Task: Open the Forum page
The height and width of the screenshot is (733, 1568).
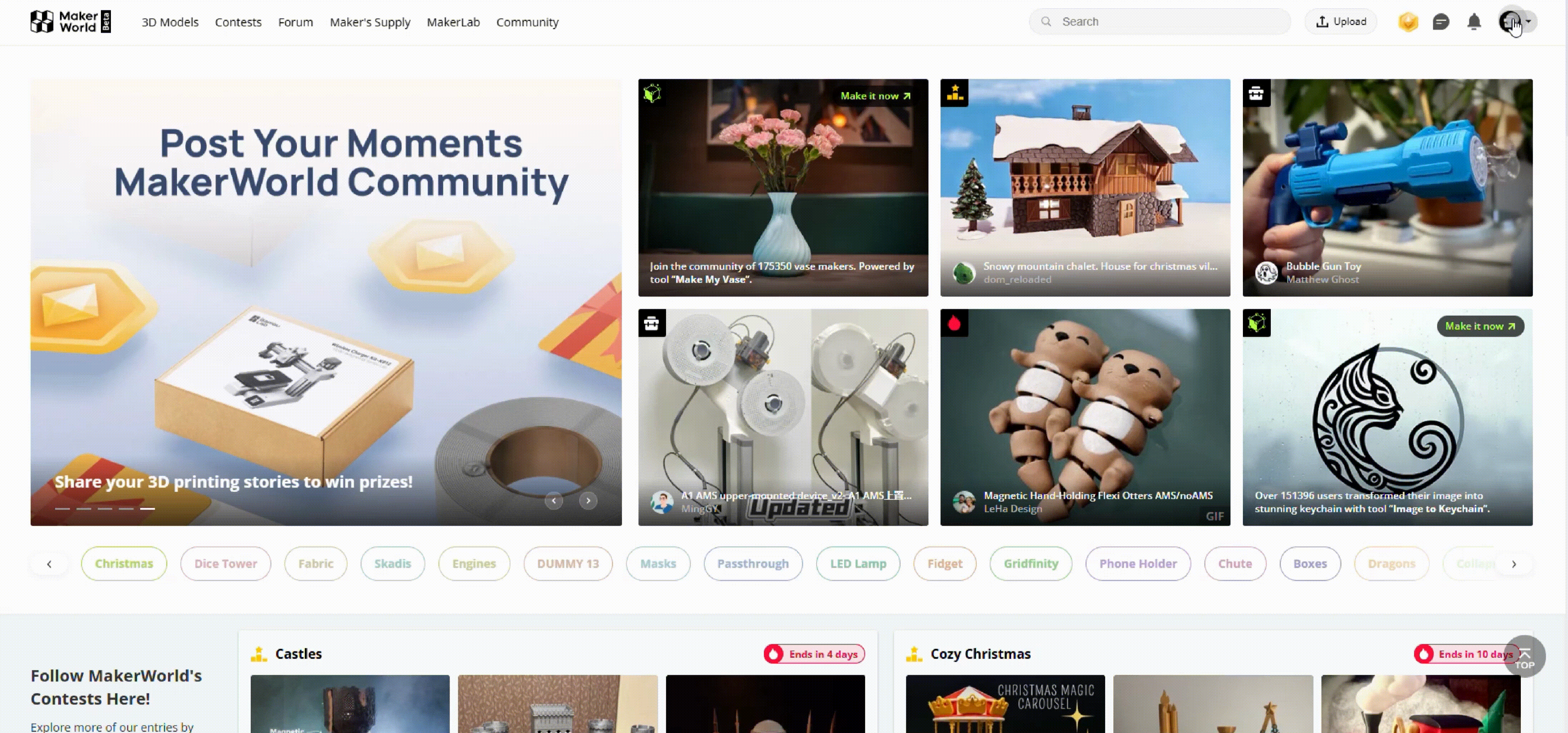Action: (295, 22)
